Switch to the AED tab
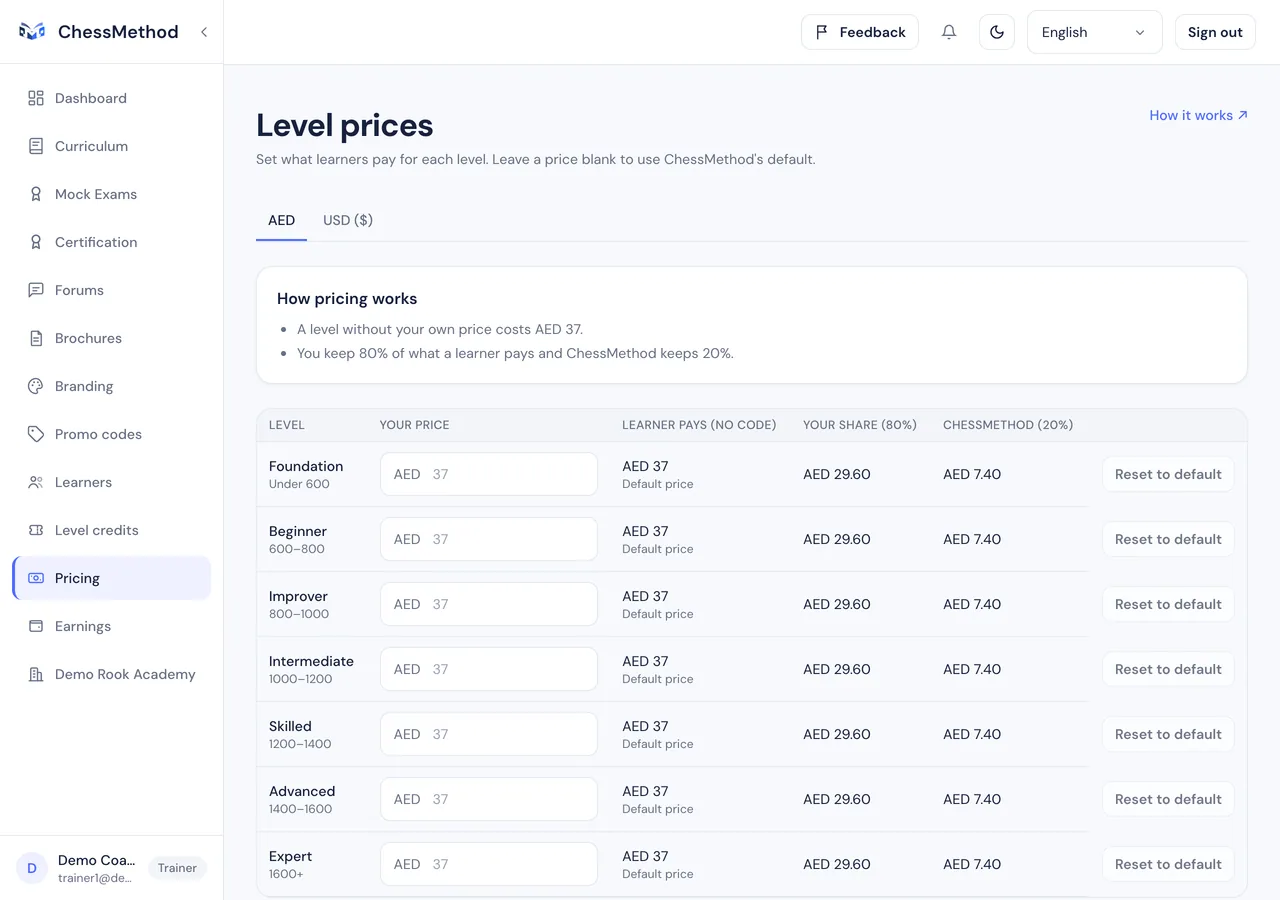Viewport: 1280px width, 900px height. [x=282, y=220]
